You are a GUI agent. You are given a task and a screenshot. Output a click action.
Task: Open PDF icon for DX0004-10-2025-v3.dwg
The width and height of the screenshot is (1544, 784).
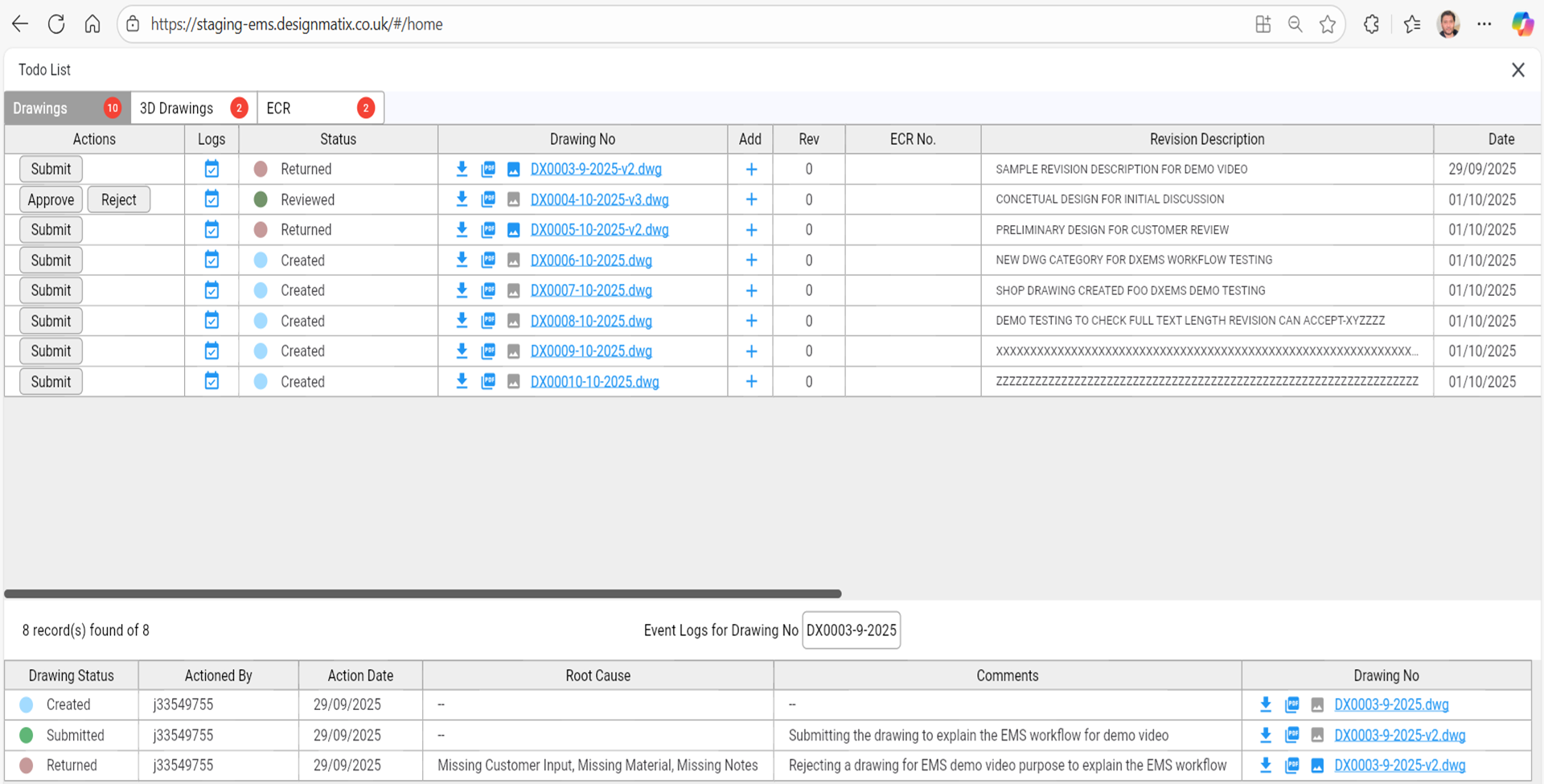[x=488, y=199]
